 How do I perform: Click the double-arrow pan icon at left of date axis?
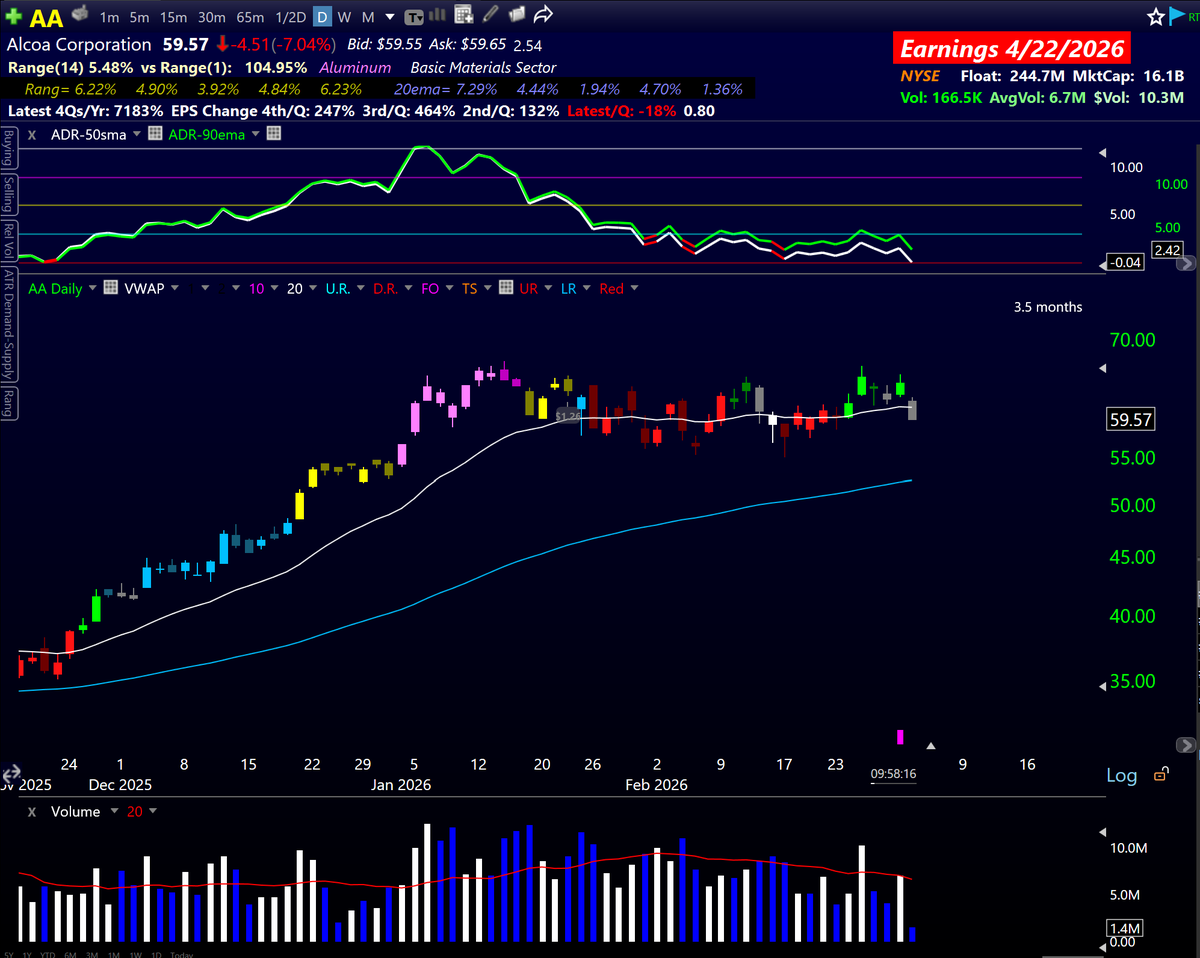point(12,775)
